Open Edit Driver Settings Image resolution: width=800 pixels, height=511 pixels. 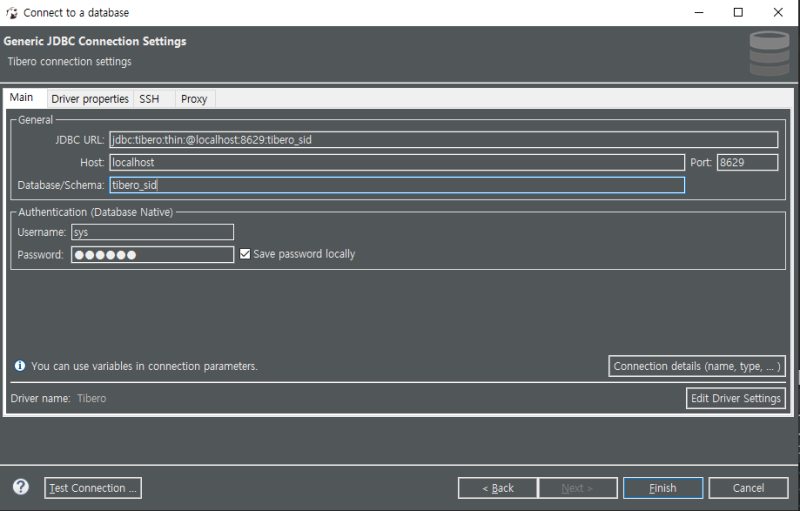tap(736, 398)
